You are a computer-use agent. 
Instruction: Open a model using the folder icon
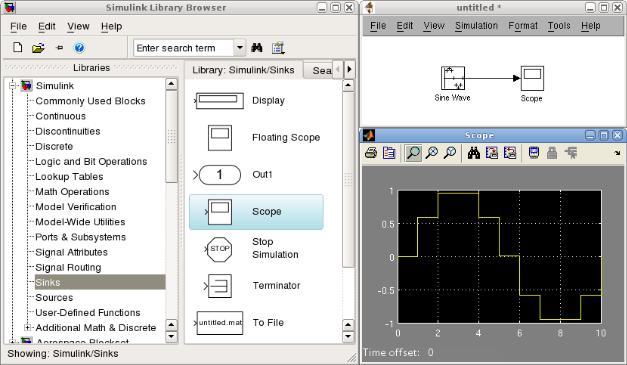point(38,48)
